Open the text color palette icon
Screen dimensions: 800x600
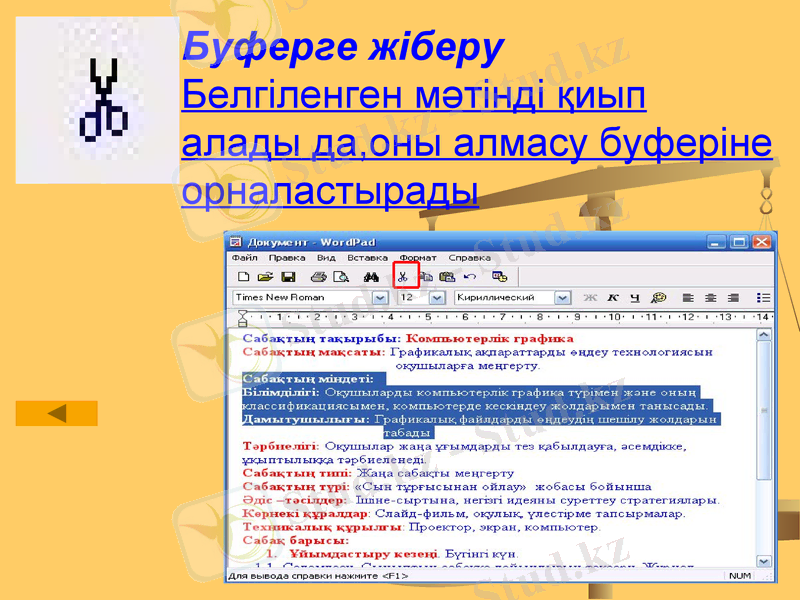(657, 297)
